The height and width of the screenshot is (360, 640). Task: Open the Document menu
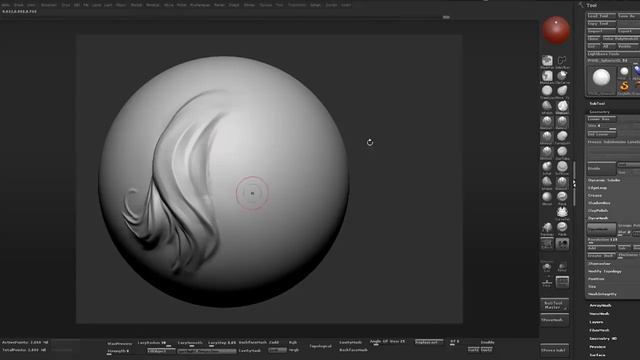[49, 5]
